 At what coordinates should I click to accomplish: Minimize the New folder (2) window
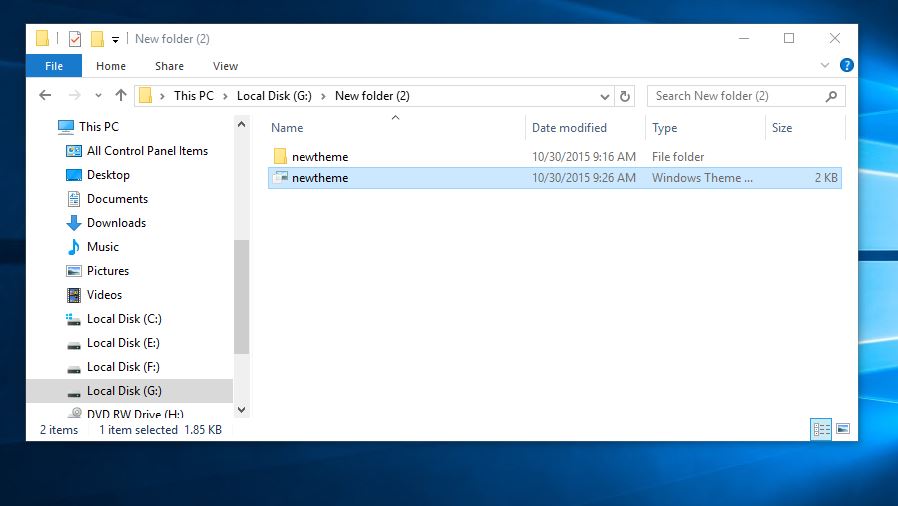click(x=744, y=38)
